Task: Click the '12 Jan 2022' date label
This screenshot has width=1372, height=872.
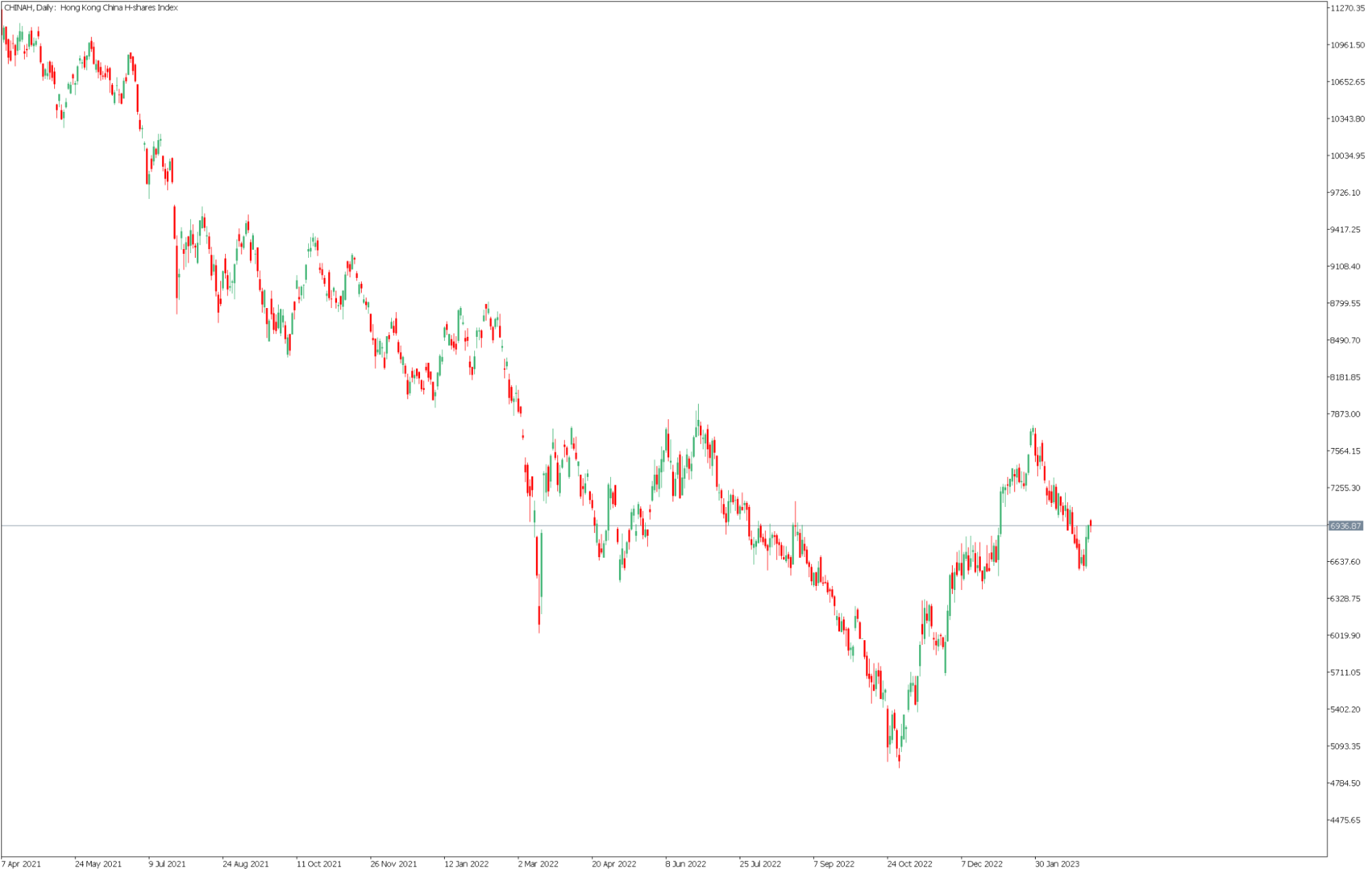Action: click(x=467, y=864)
